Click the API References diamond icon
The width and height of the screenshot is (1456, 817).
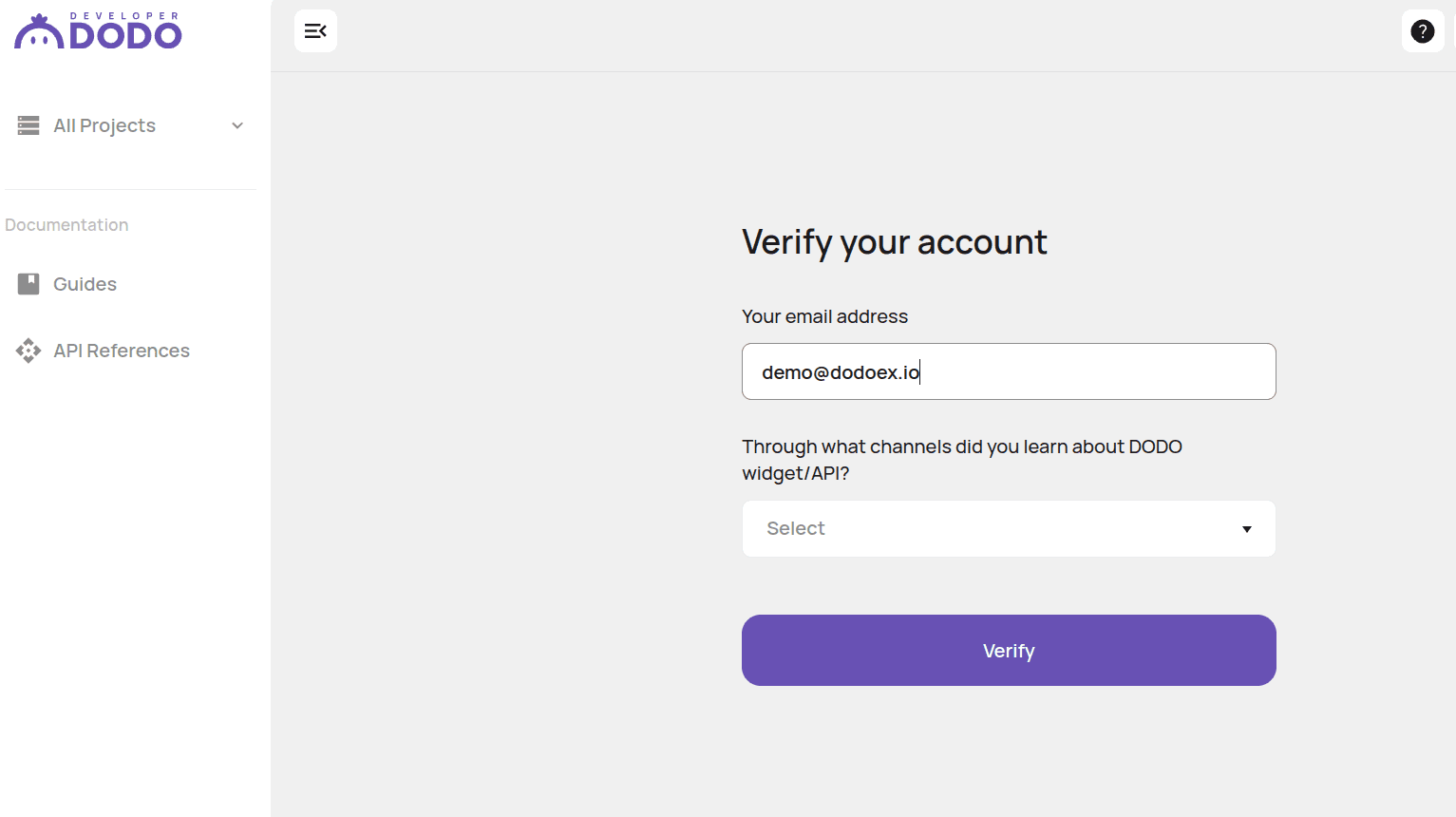[x=28, y=351]
